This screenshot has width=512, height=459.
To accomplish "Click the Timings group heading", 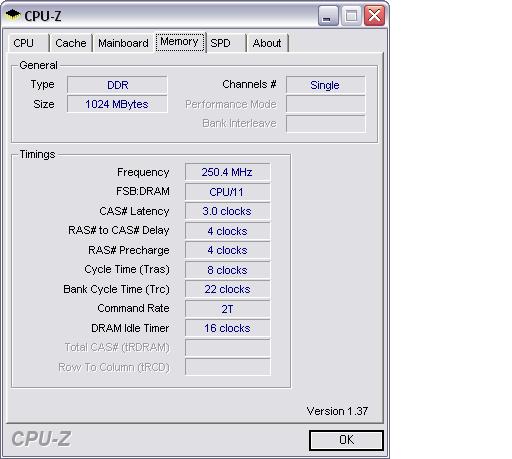I will tap(37, 155).
